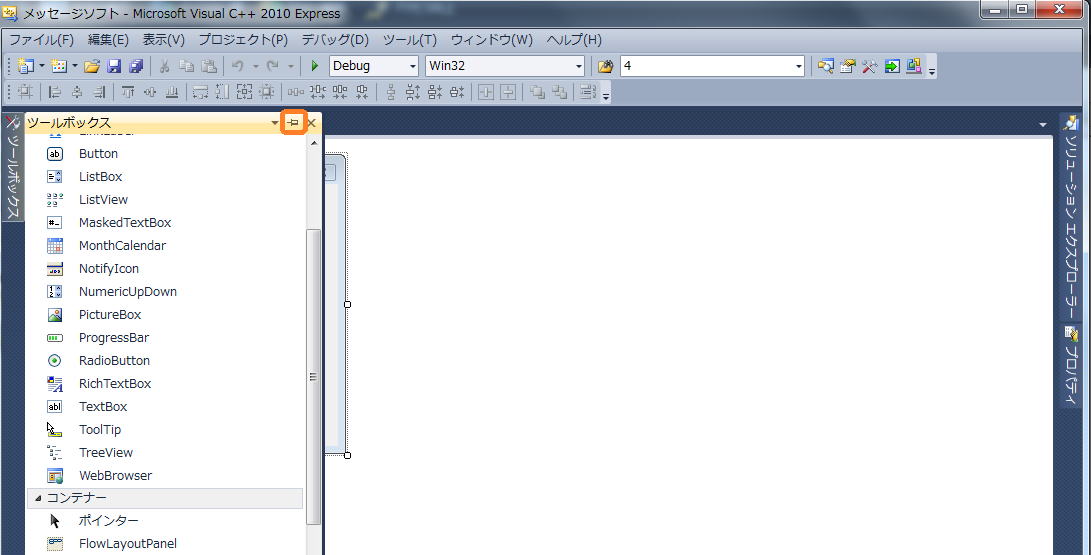Open the ファイル(F) menu

click(41, 40)
